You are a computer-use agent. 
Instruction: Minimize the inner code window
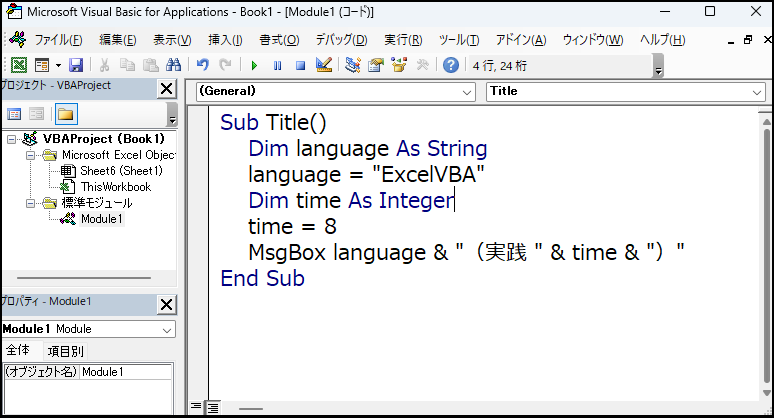click(731, 41)
